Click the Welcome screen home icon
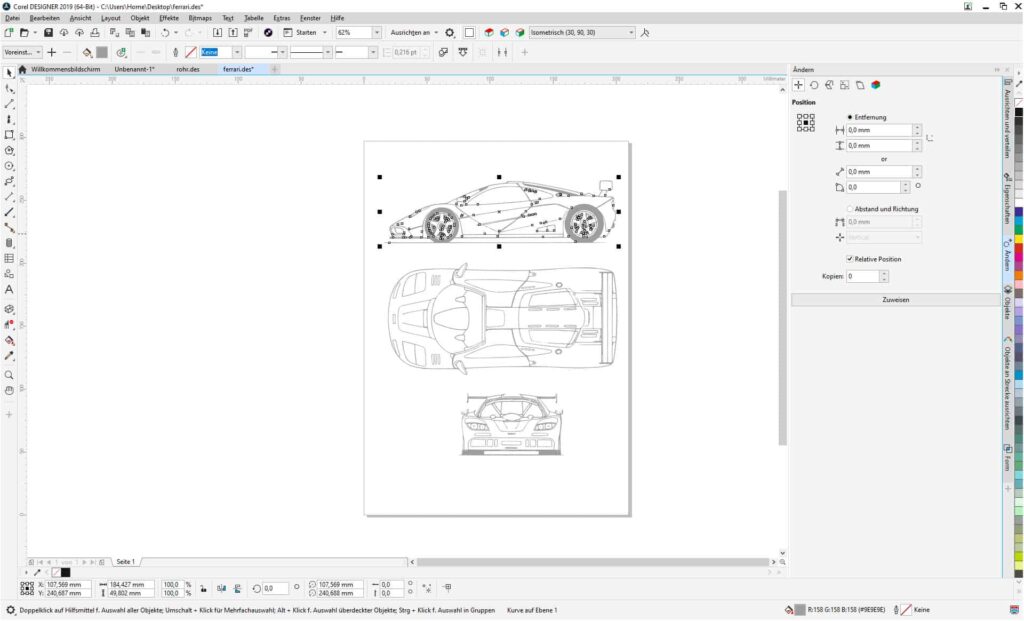The image size is (1024, 621). tap(22, 69)
